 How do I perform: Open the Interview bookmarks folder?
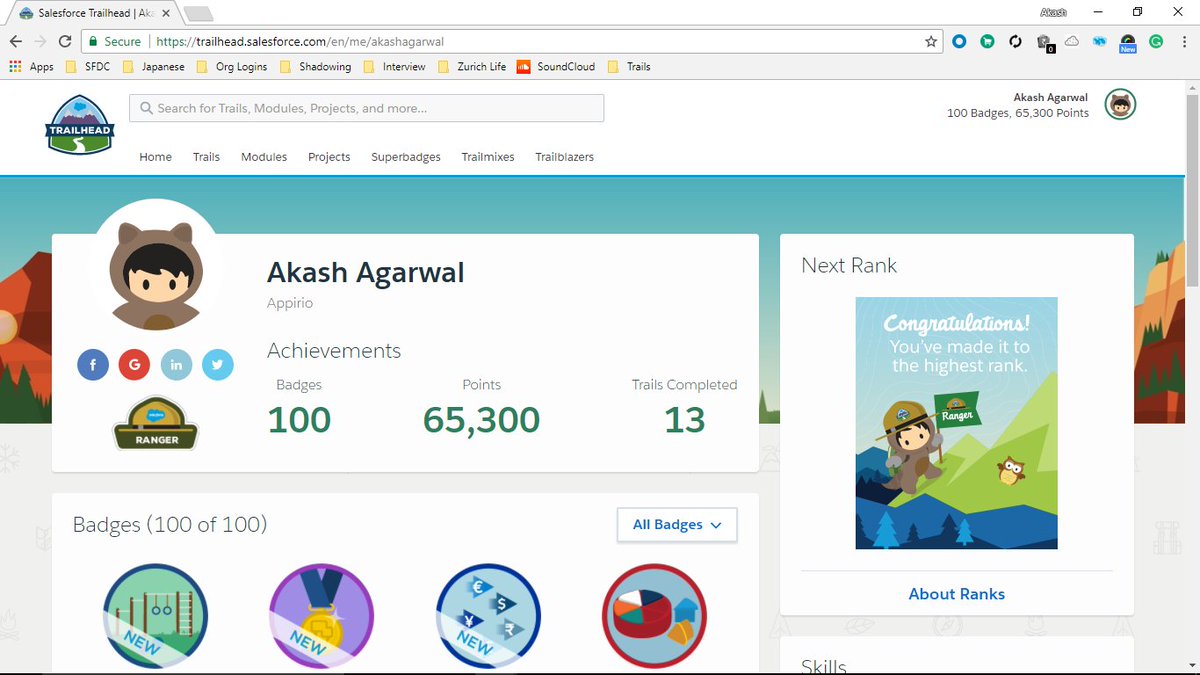pyautogui.click(x=395, y=67)
